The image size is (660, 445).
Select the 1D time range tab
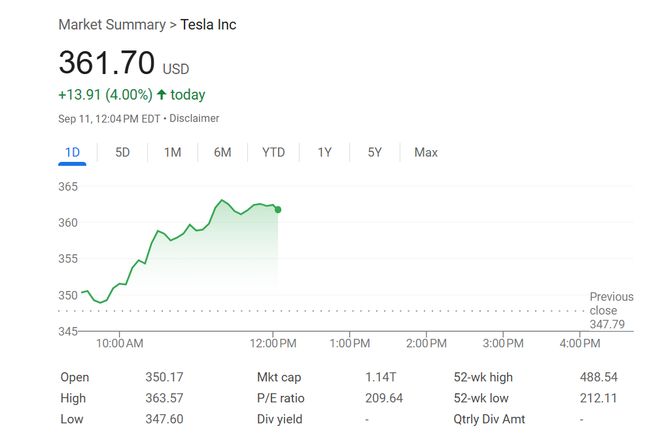(x=72, y=152)
